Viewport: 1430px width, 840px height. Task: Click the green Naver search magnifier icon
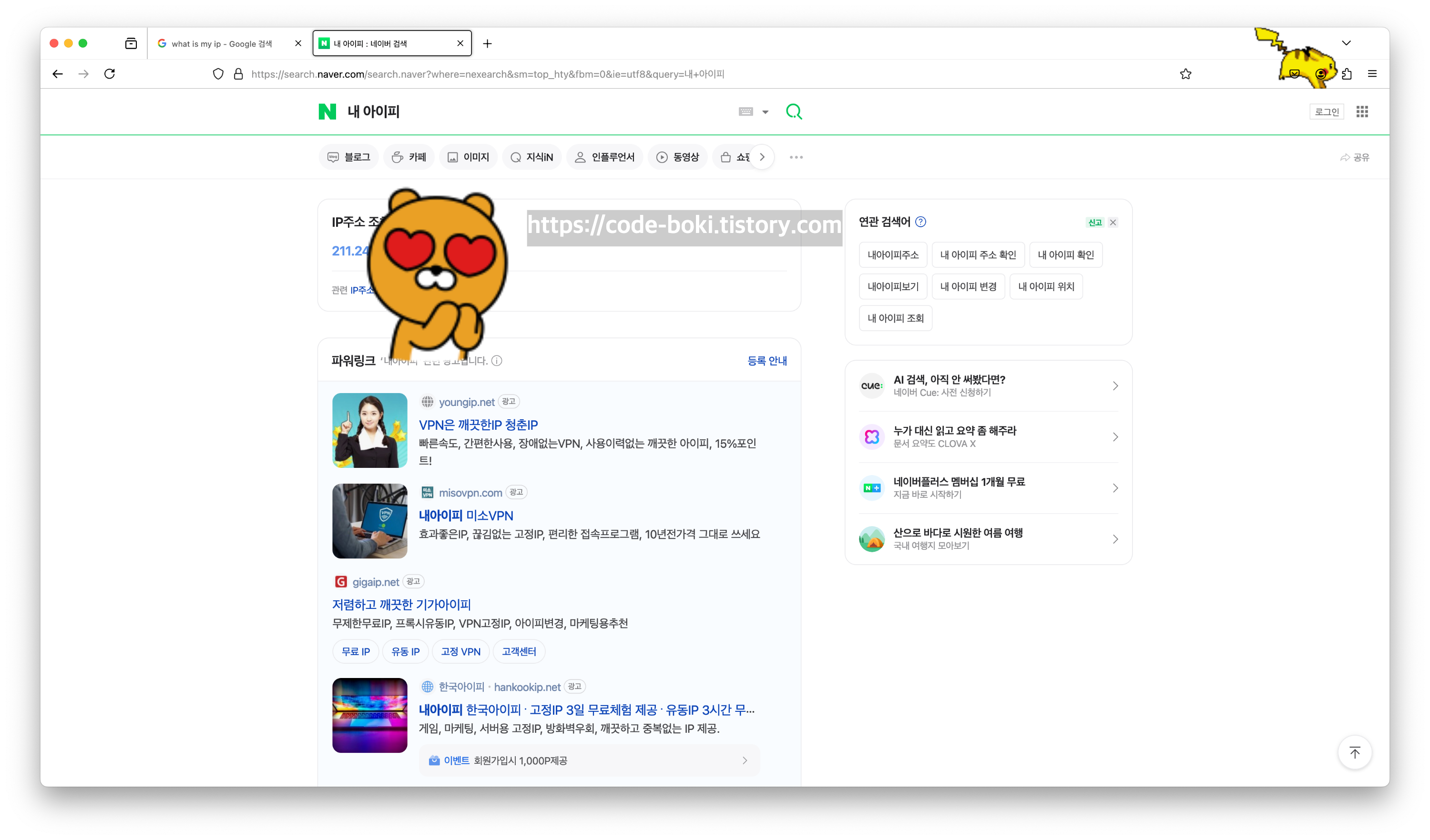point(794,112)
